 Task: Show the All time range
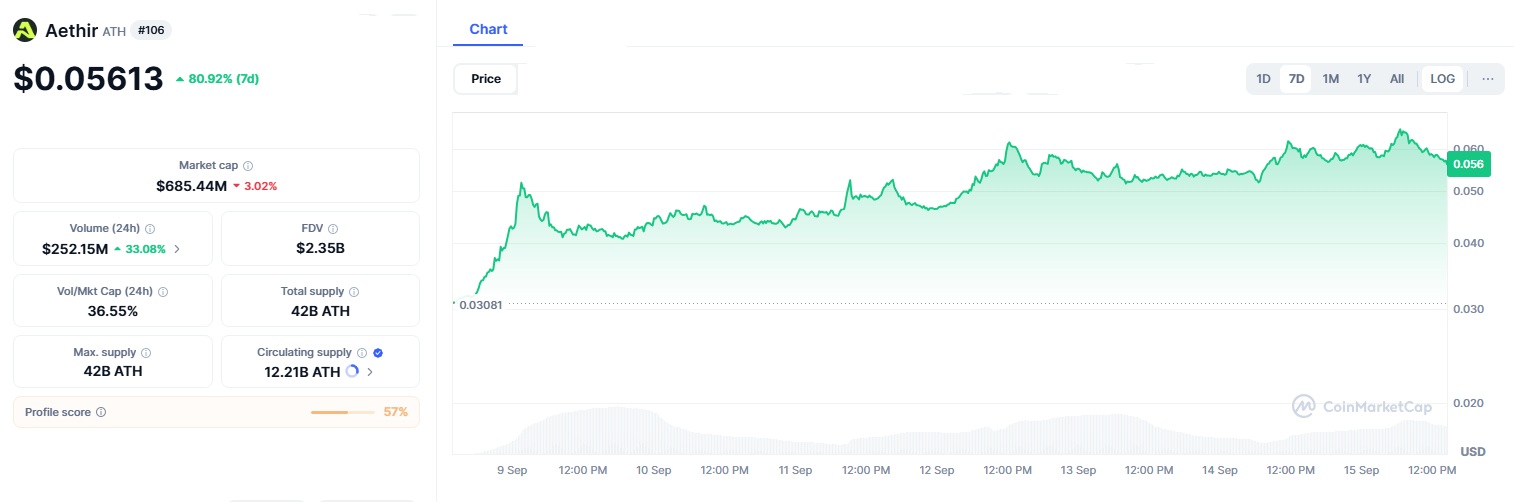point(1397,79)
